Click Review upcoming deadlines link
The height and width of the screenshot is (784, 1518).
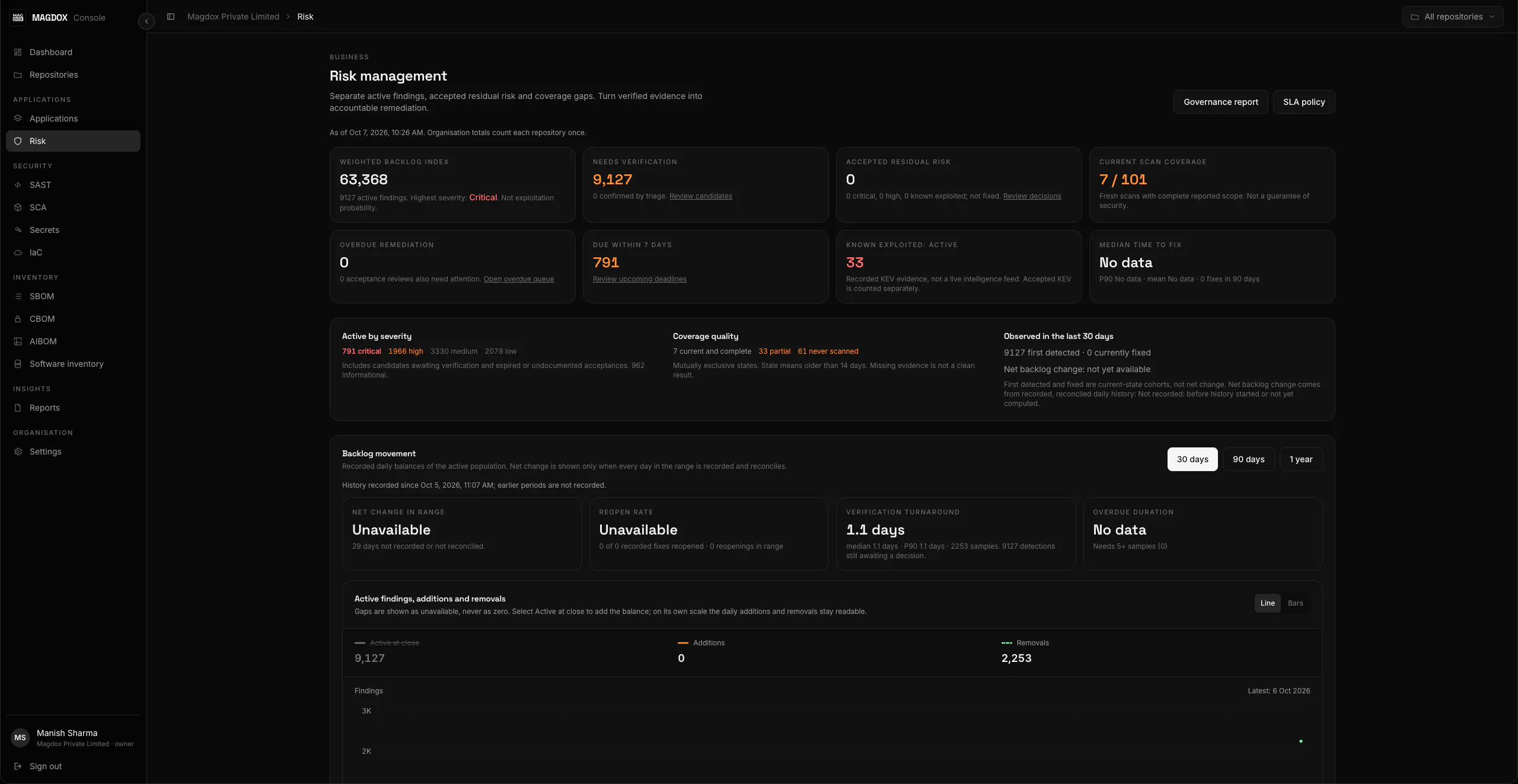tap(640, 279)
